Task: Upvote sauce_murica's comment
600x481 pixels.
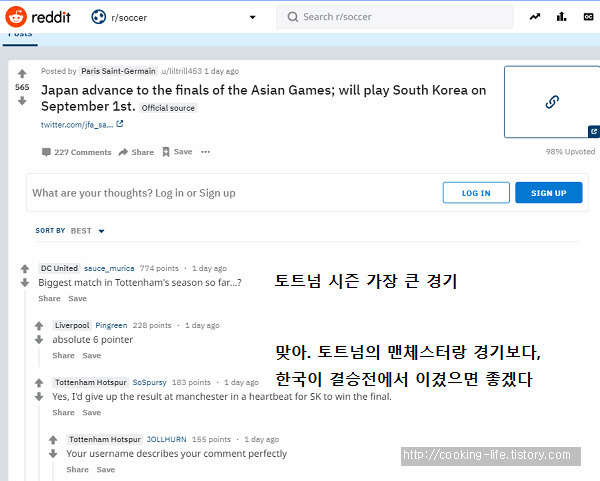Action: (x=25, y=269)
